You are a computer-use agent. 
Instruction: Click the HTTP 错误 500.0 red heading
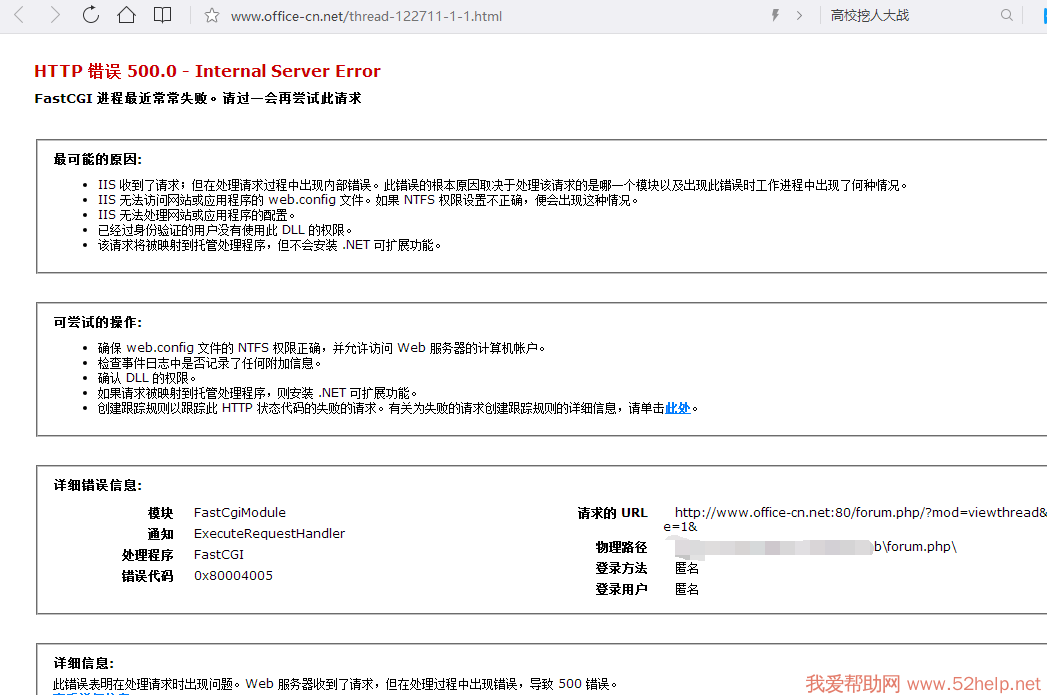(207, 71)
